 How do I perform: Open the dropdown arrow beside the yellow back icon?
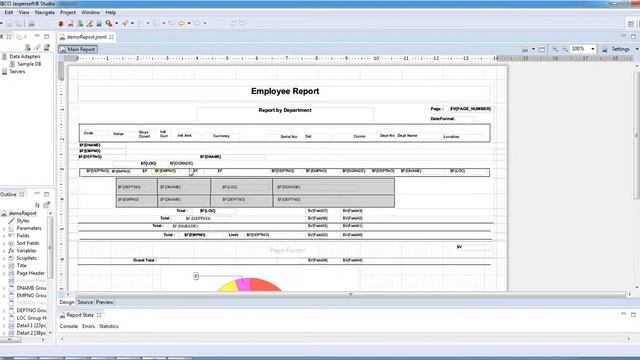[189, 24]
